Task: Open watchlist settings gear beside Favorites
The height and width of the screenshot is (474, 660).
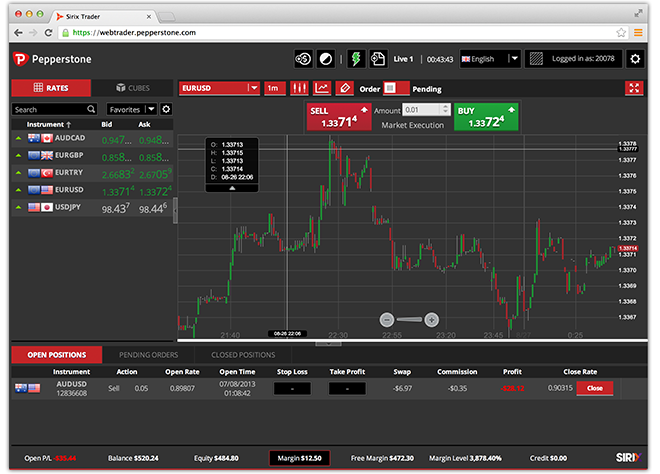Action: (x=166, y=109)
